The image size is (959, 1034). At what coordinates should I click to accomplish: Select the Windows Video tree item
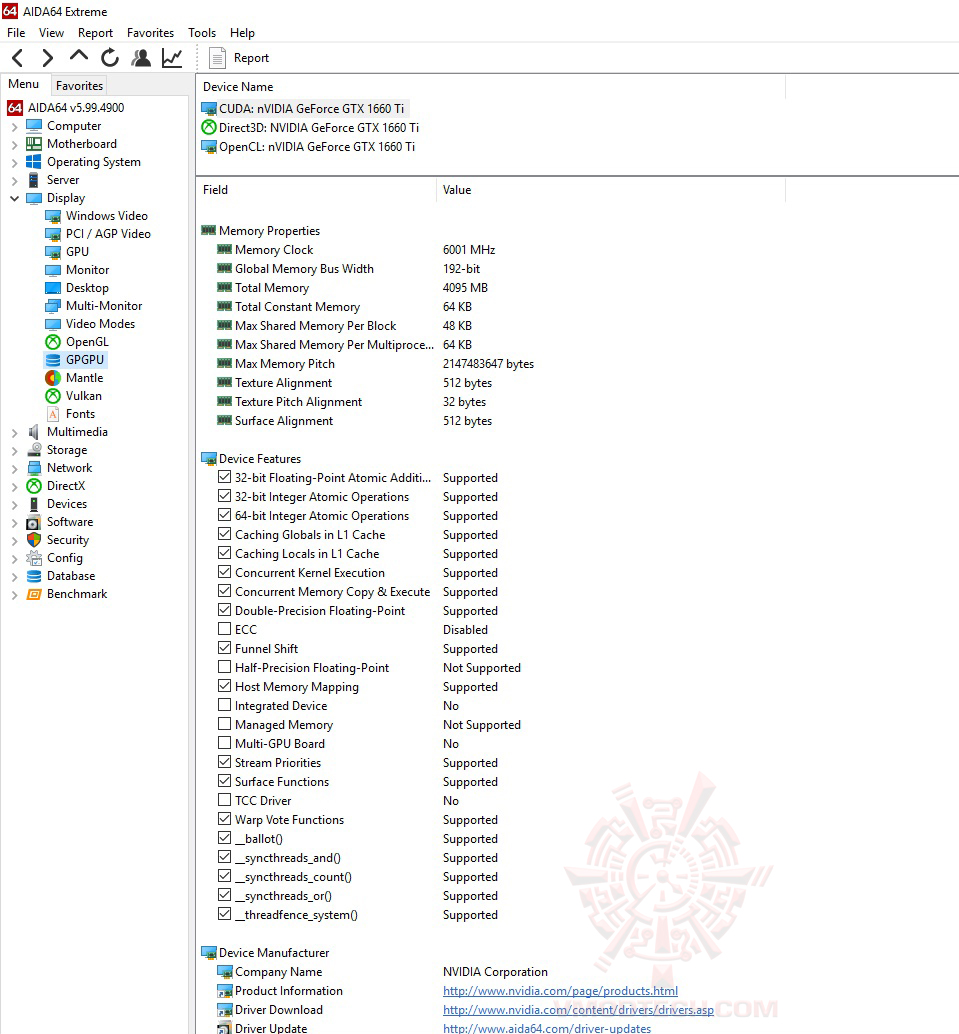(x=106, y=216)
